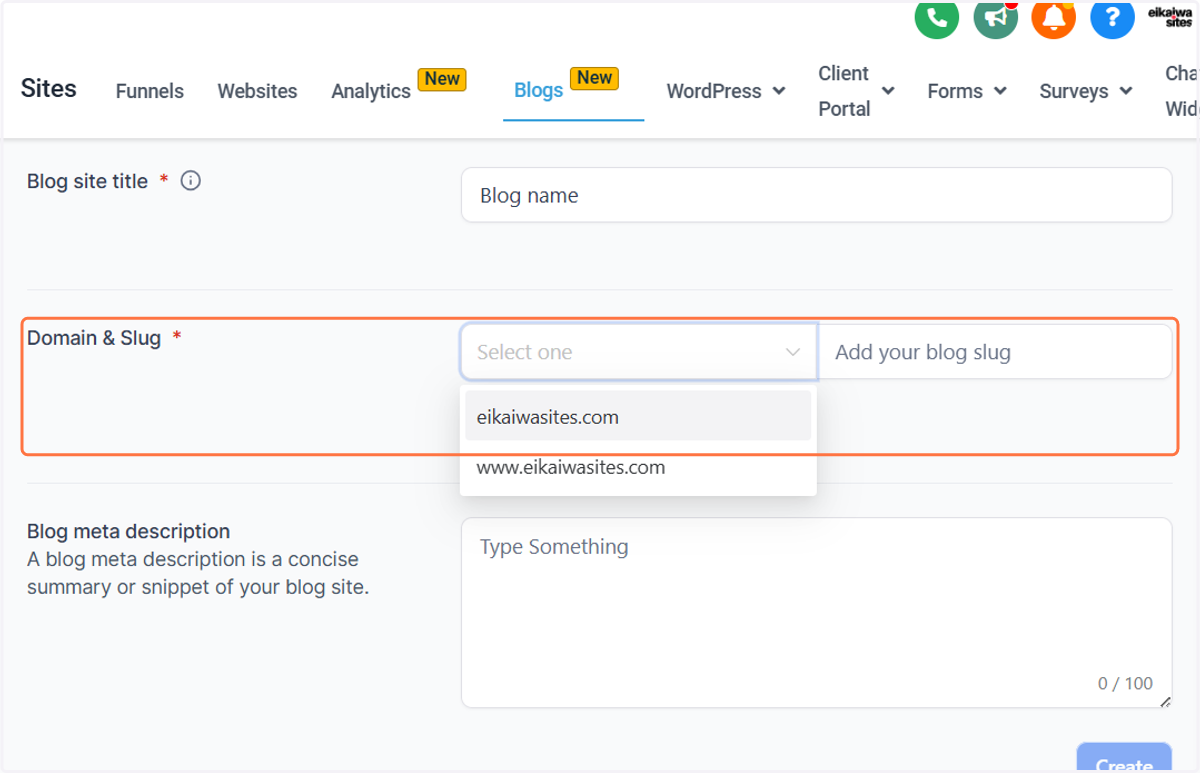
Task: Click the blue question mark help icon
Action: coord(1112,18)
